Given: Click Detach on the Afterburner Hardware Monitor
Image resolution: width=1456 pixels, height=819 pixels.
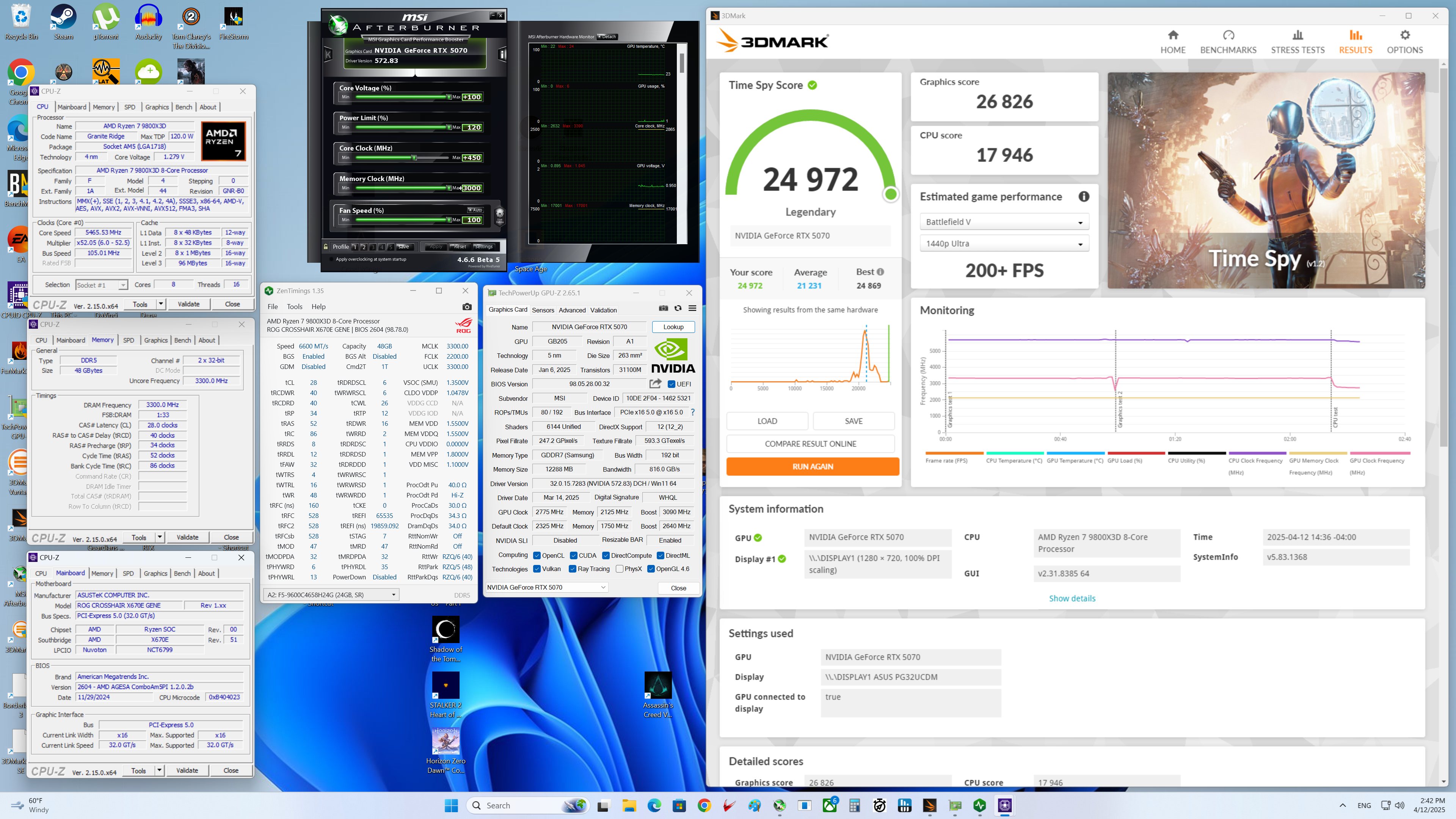Looking at the screenshot, I should click(607, 37).
